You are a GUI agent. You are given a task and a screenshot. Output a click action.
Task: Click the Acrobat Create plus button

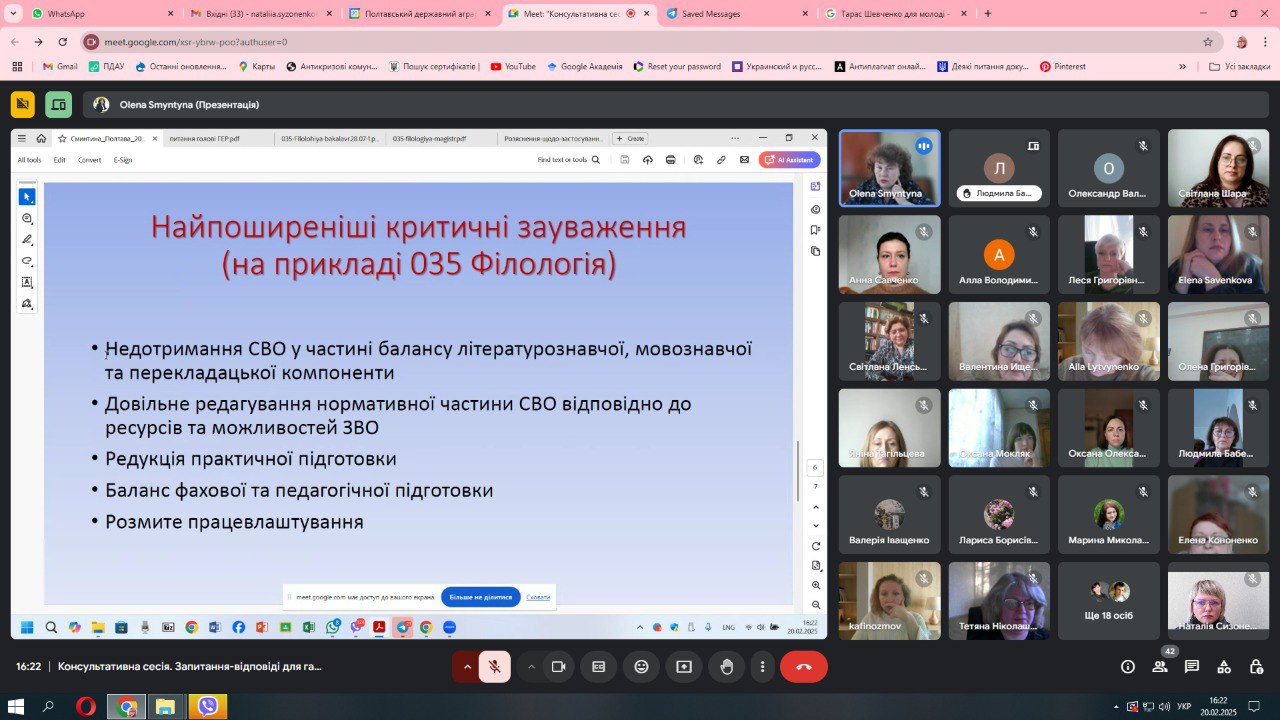[630, 138]
